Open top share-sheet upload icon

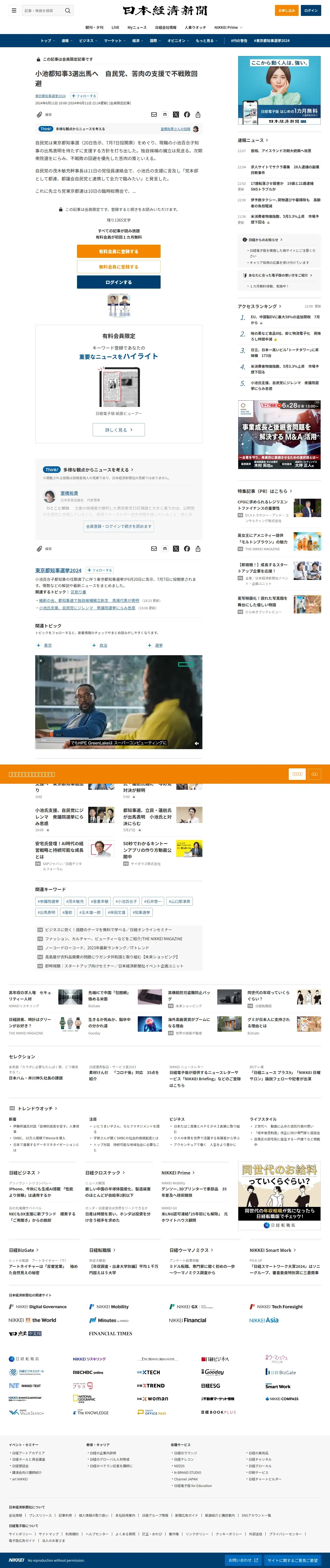pos(198,115)
